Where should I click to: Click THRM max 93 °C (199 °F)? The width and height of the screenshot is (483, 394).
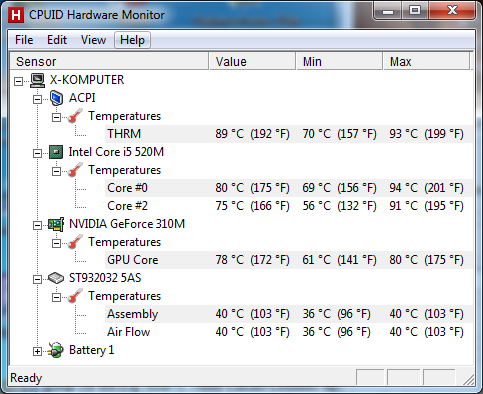(426, 134)
